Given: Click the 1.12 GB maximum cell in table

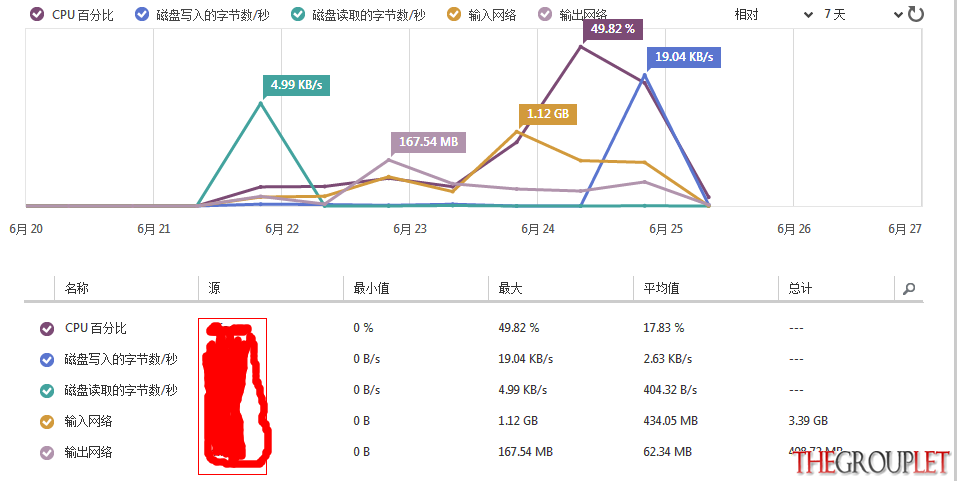Looking at the screenshot, I should [x=518, y=421].
